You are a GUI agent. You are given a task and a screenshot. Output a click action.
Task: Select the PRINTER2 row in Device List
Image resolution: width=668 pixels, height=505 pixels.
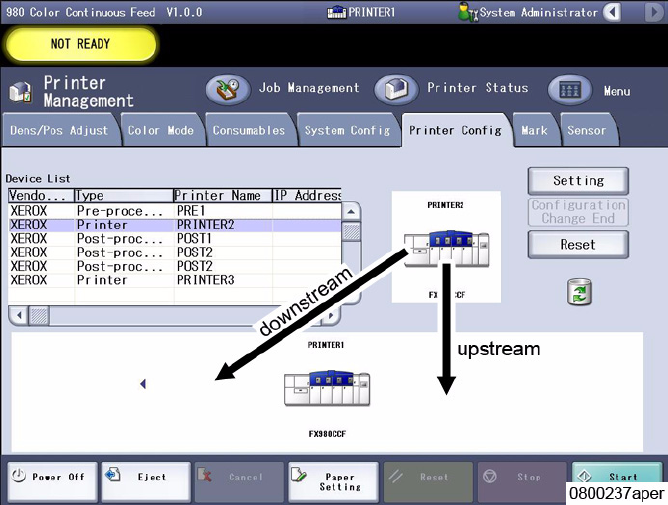(175, 225)
